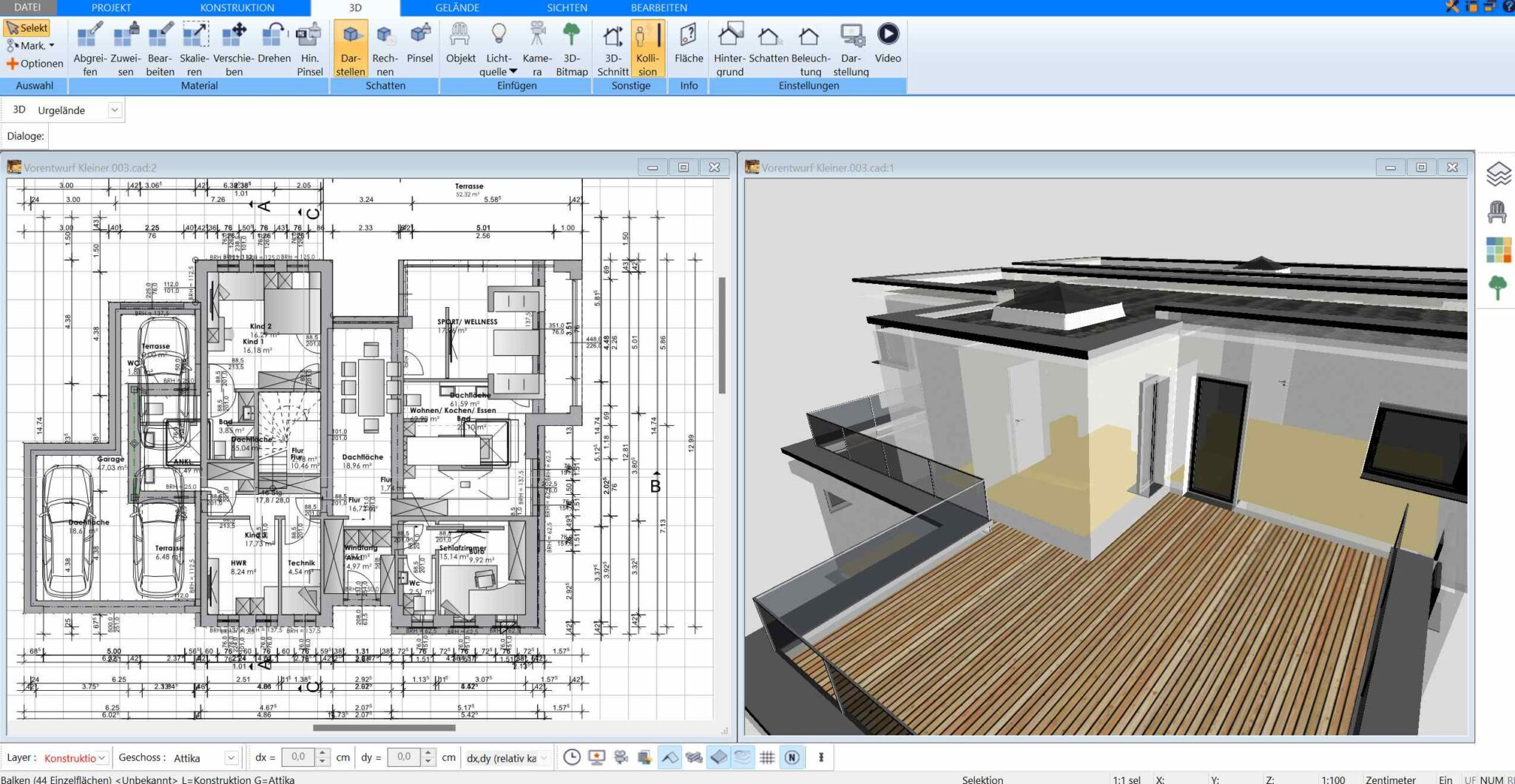Select the Darstellen tool in the Schatten group
The height and width of the screenshot is (784, 1515).
point(351,48)
